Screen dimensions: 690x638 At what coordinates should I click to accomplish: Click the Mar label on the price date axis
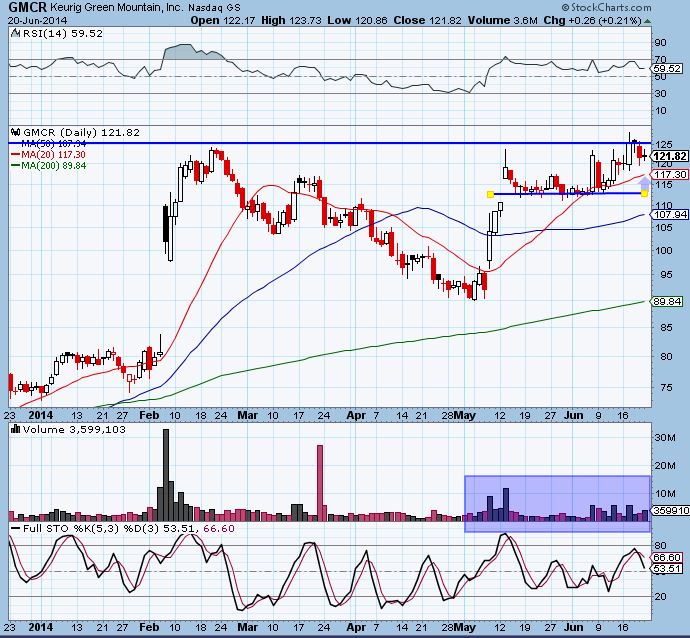(247, 415)
